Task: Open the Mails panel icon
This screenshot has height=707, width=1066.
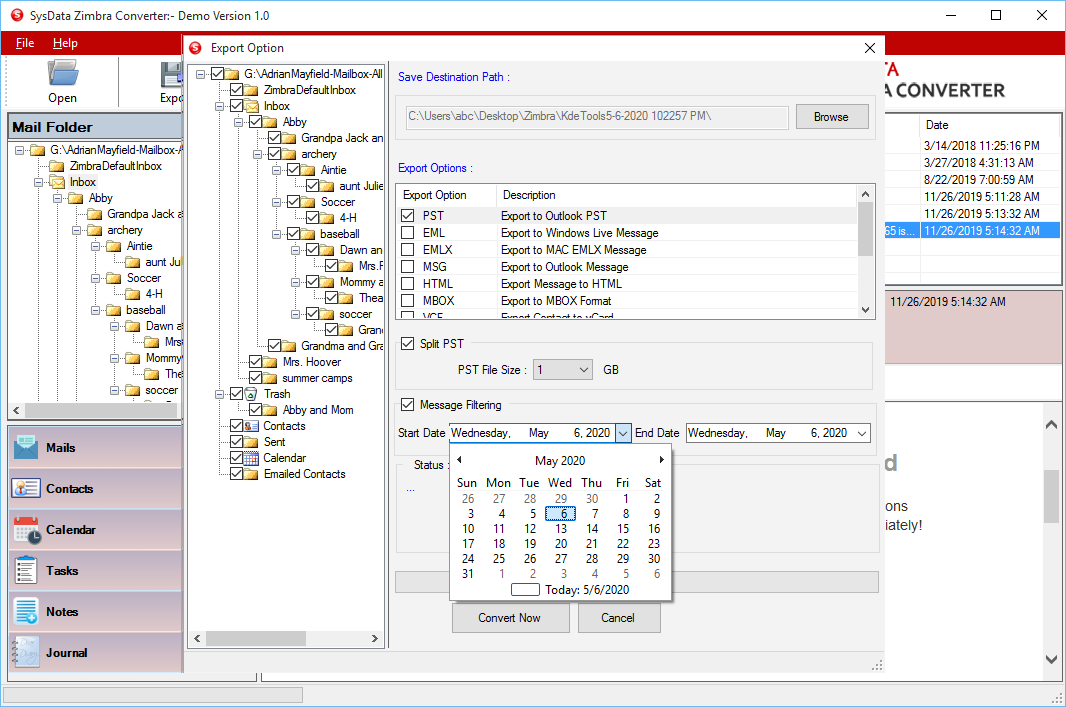Action: tap(26, 448)
